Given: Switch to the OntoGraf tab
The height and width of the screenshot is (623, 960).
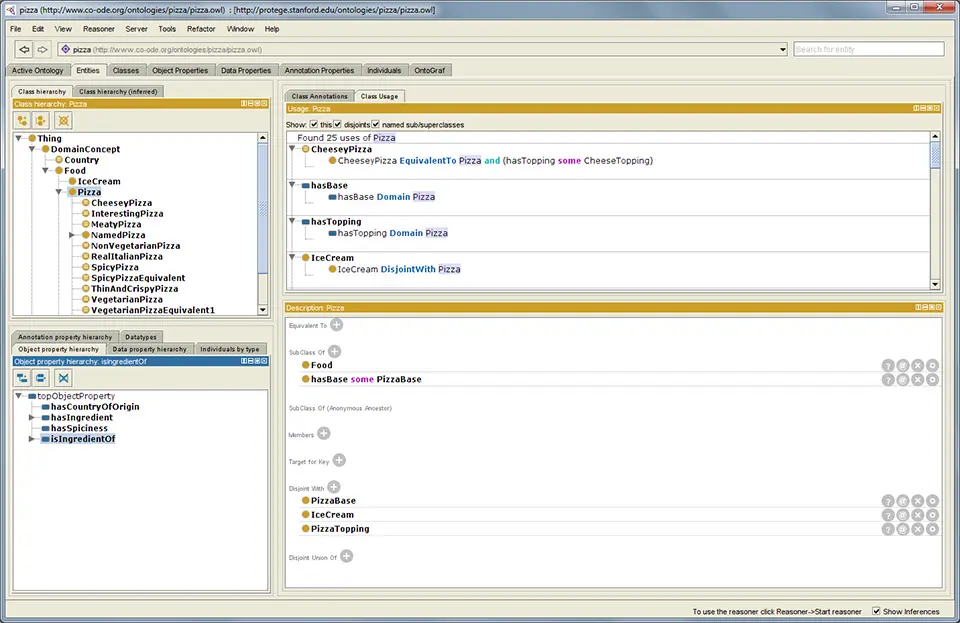Looking at the screenshot, I should [428, 70].
